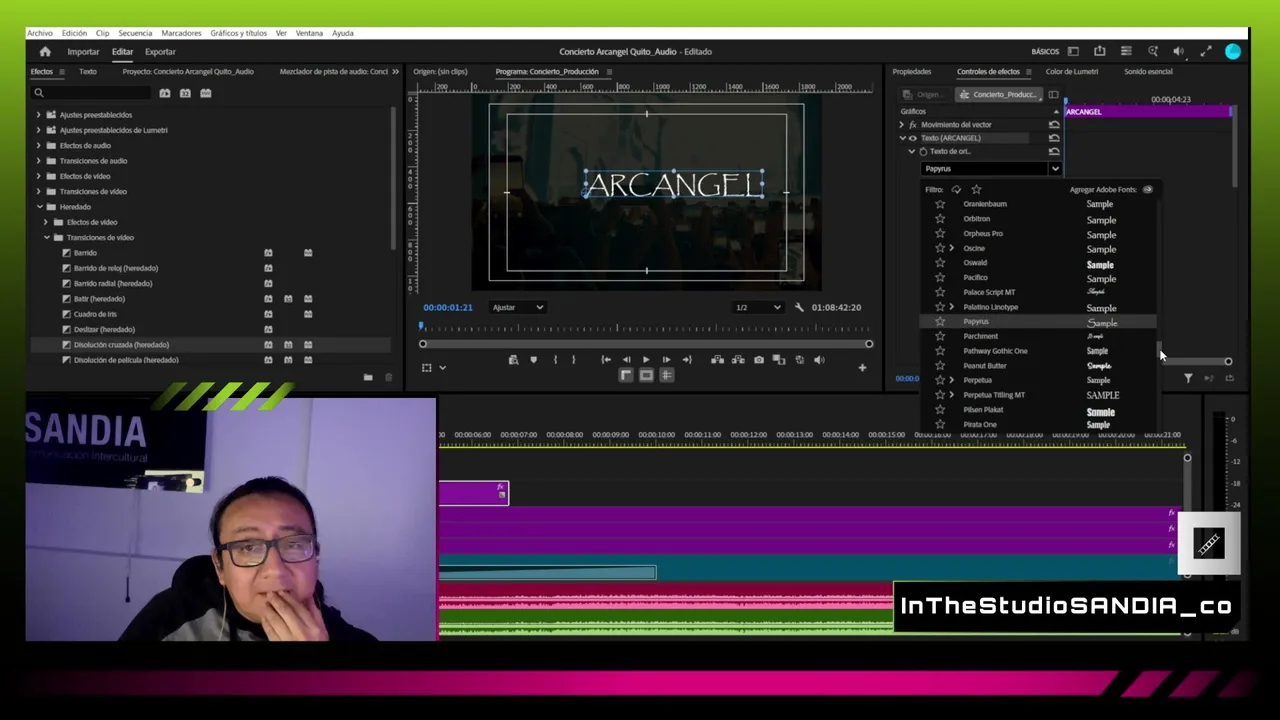
Task: Click the 00:00:01:21 playhead timecode
Action: point(448,307)
